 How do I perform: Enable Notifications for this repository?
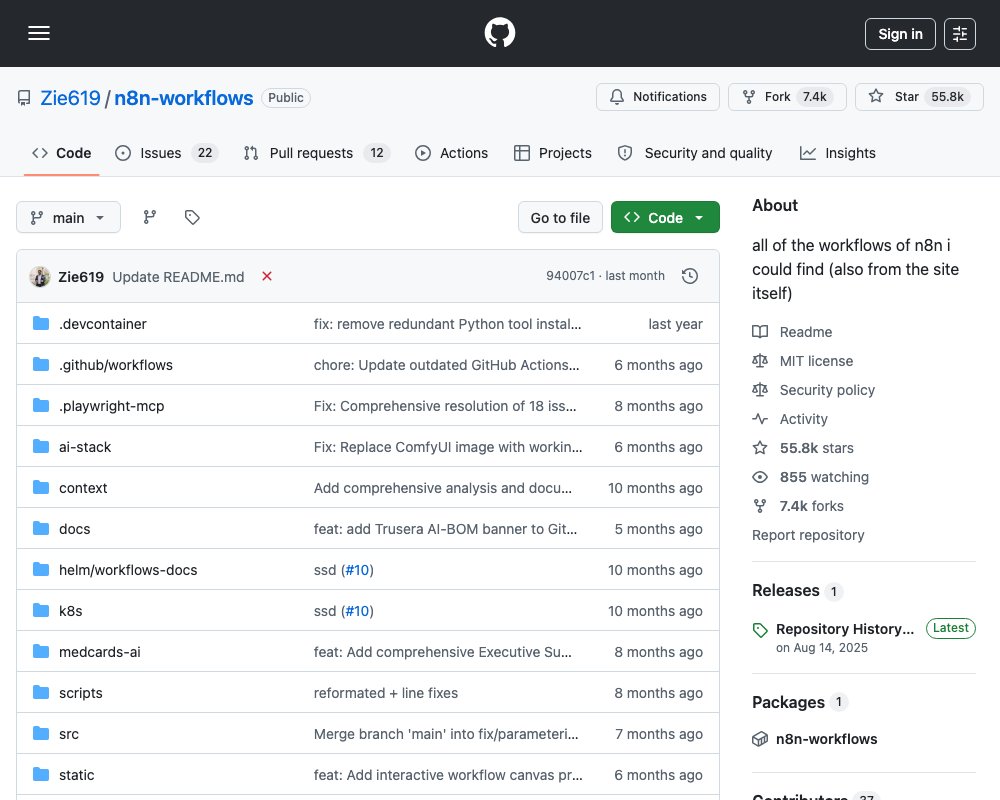coord(658,97)
